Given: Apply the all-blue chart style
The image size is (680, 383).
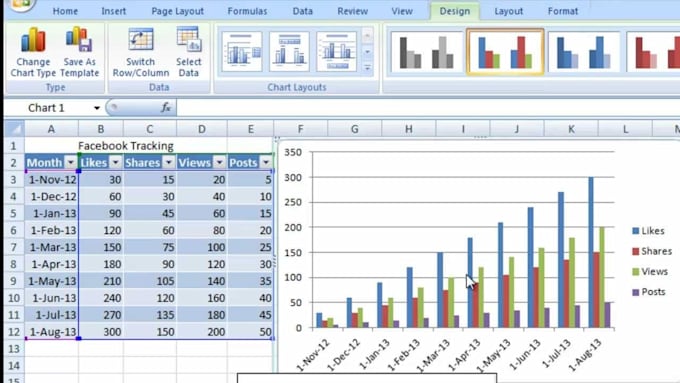Looking at the screenshot, I should [584, 52].
